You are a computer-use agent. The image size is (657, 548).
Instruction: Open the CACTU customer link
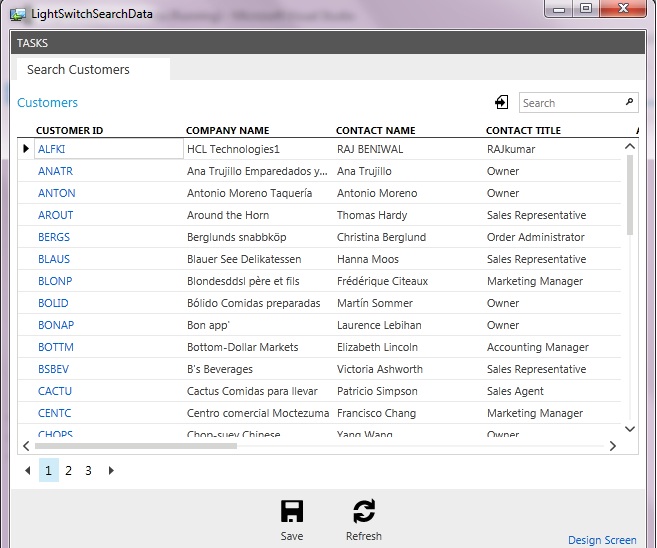pos(55,391)
